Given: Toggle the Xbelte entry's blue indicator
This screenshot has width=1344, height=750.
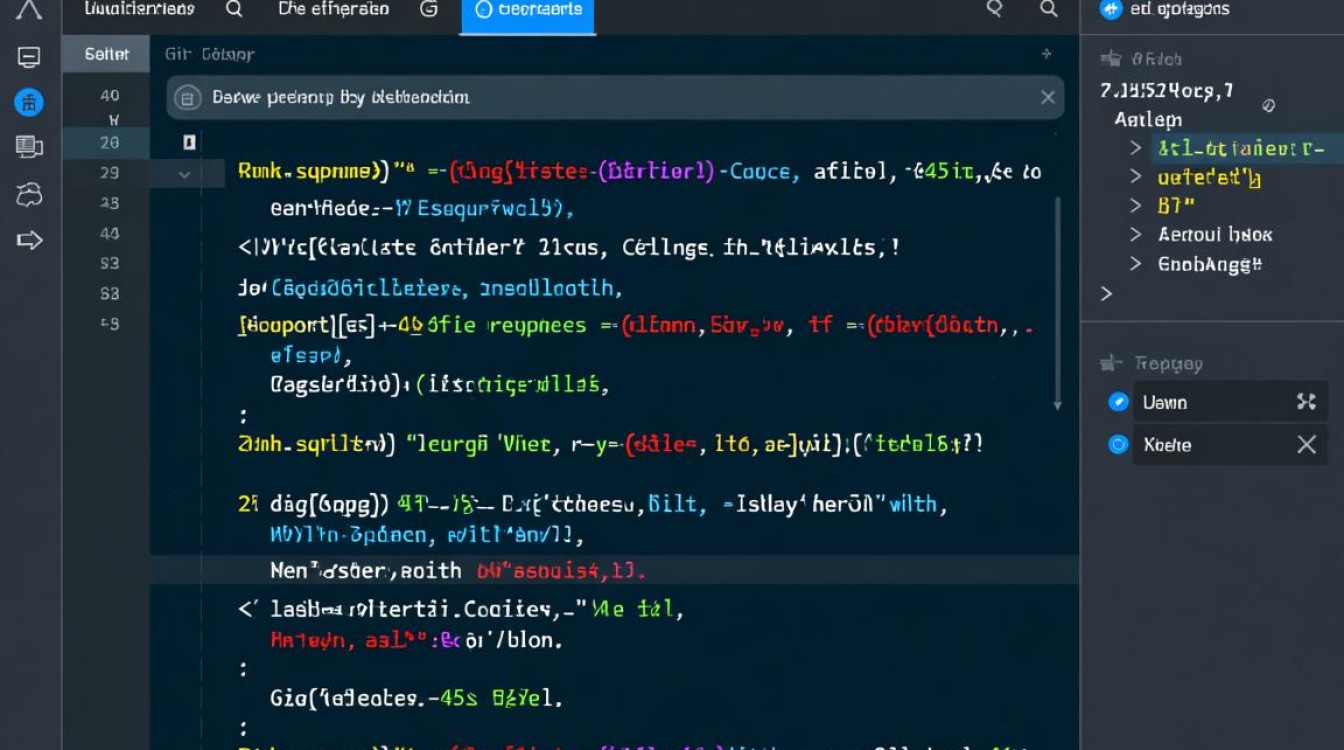Looking at the screenshot, I should tap(1119, 444).
